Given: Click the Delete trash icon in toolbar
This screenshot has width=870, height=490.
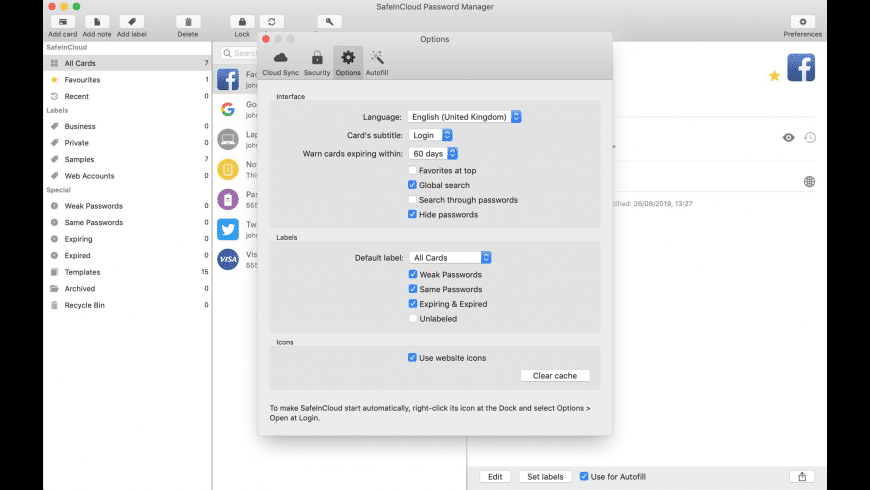Looking at the screenshot, I should (x=188, y=22).
